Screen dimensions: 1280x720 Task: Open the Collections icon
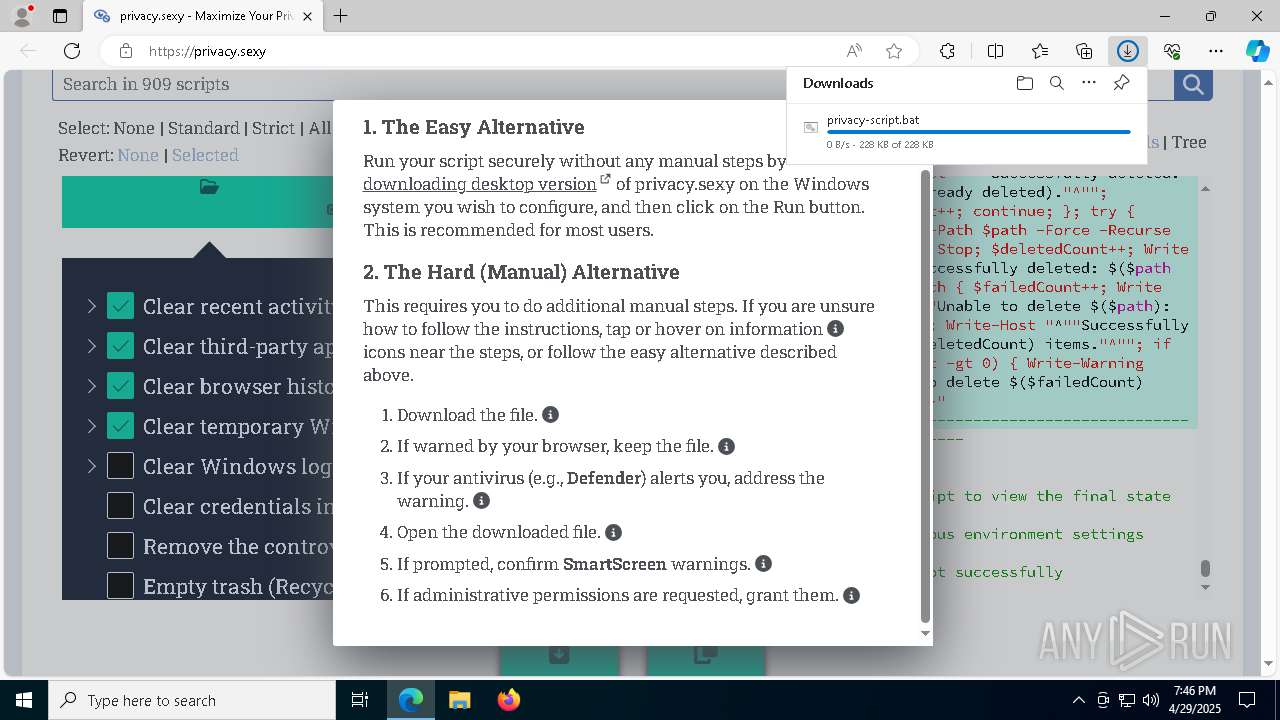click(1084, 51)
